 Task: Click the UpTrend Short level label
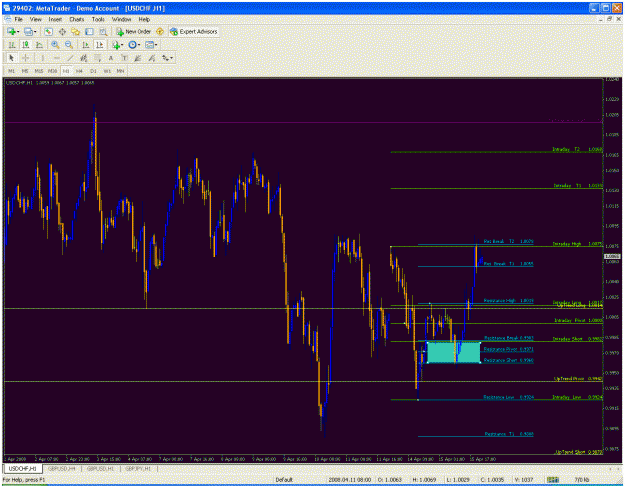tap(579, 452)
